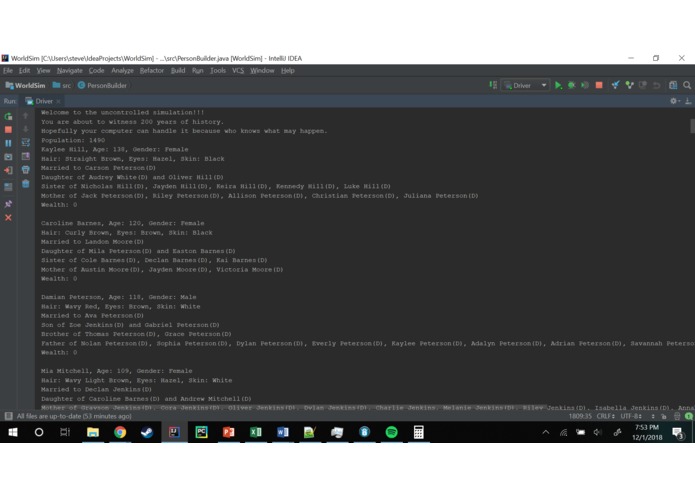Open the Tools menu
Viewport: 695px width, 494px height.
(218, 70)
